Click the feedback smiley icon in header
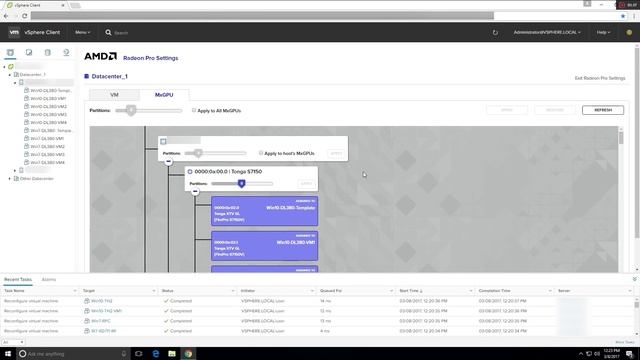Screen dimensions: 640x360 point(629,32)
